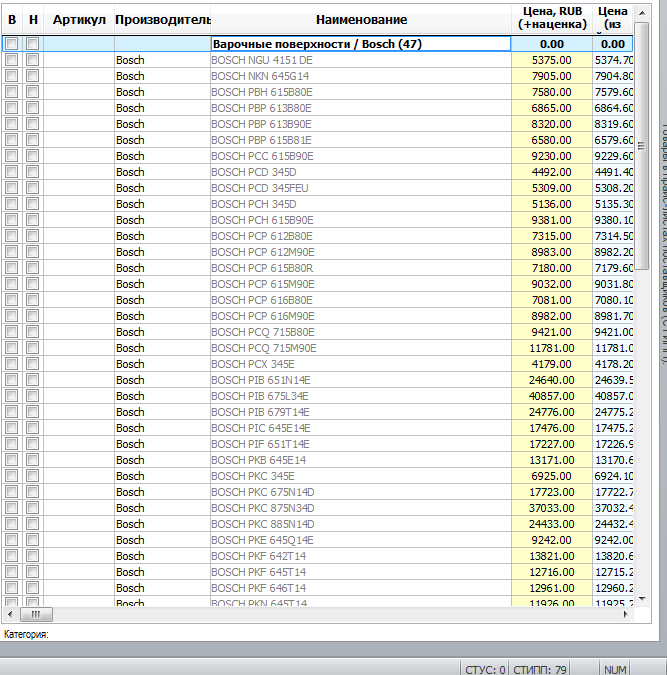
Task: Click the Bosch manufacturer cell for PCP 616M90E
Action: tap(162, 316)
